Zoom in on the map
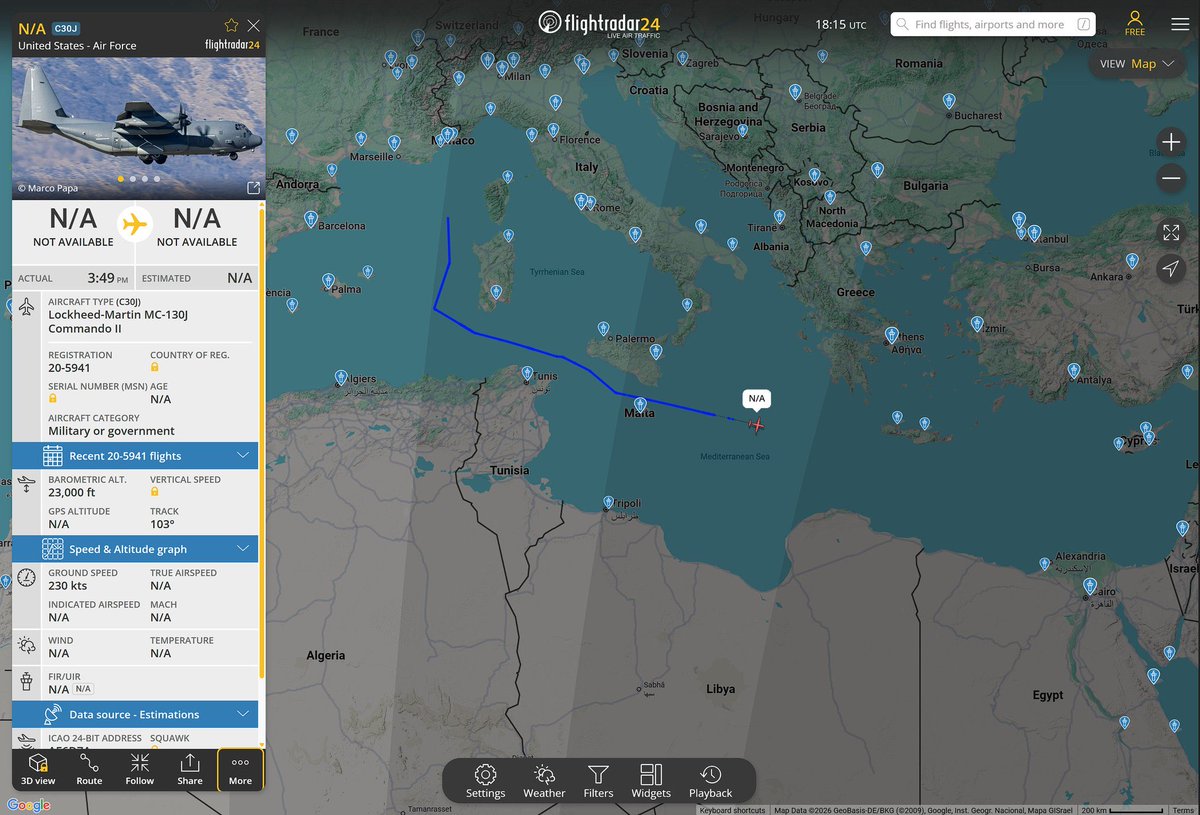1200x815 pixels. click(x=1171, y=141)
